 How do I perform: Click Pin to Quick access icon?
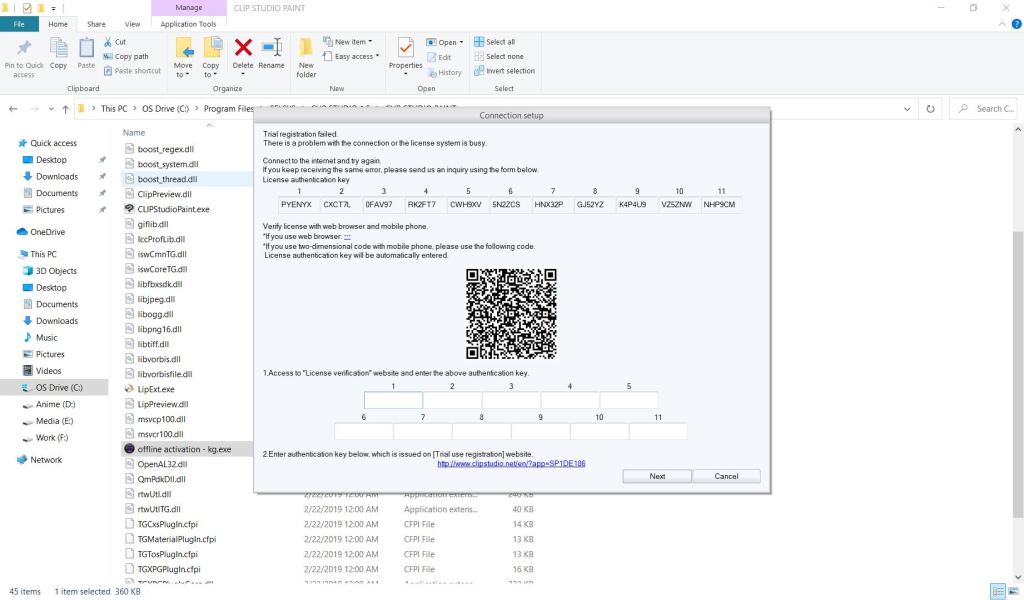[23, 54]
